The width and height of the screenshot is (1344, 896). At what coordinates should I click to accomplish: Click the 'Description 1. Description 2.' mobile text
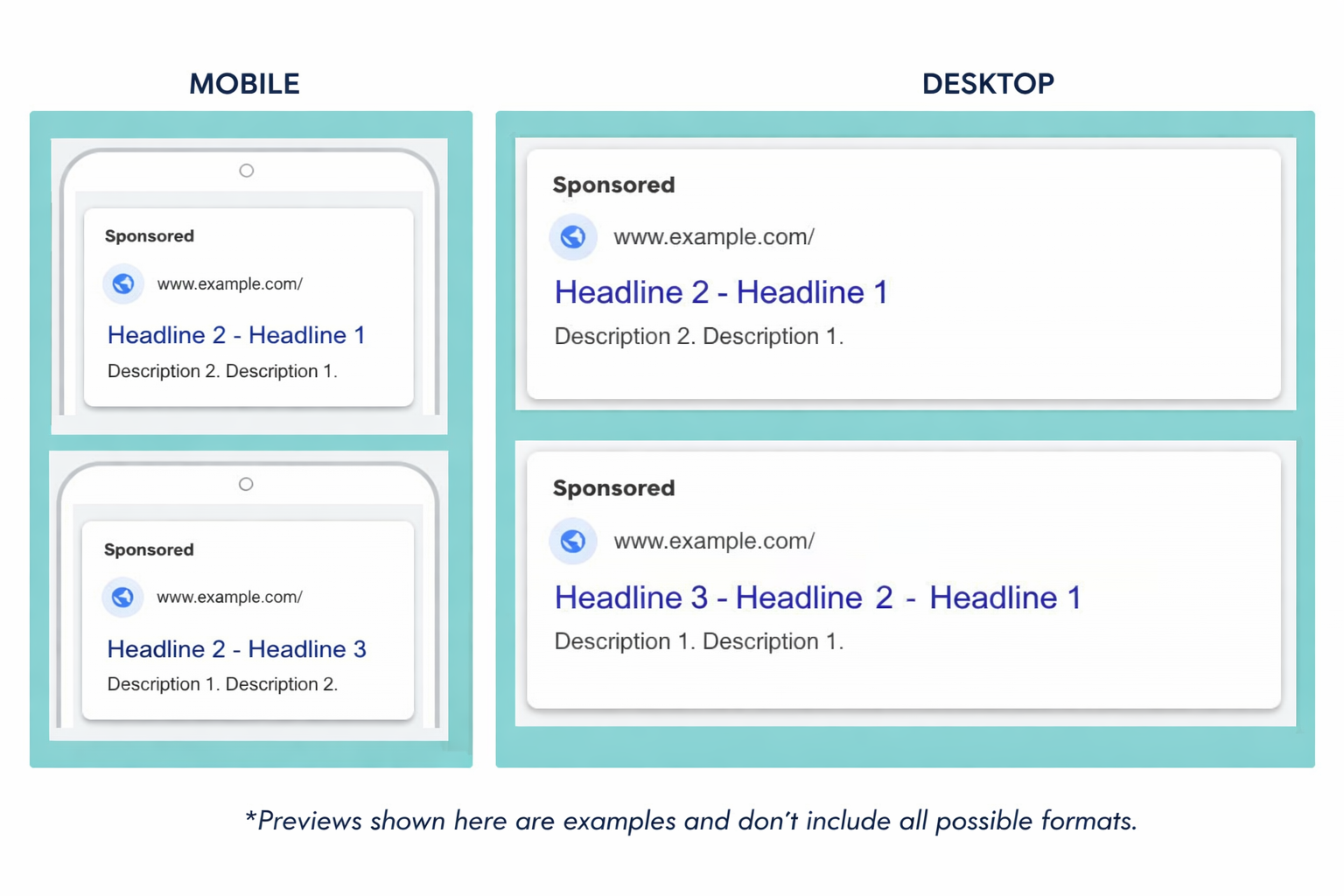222,684
